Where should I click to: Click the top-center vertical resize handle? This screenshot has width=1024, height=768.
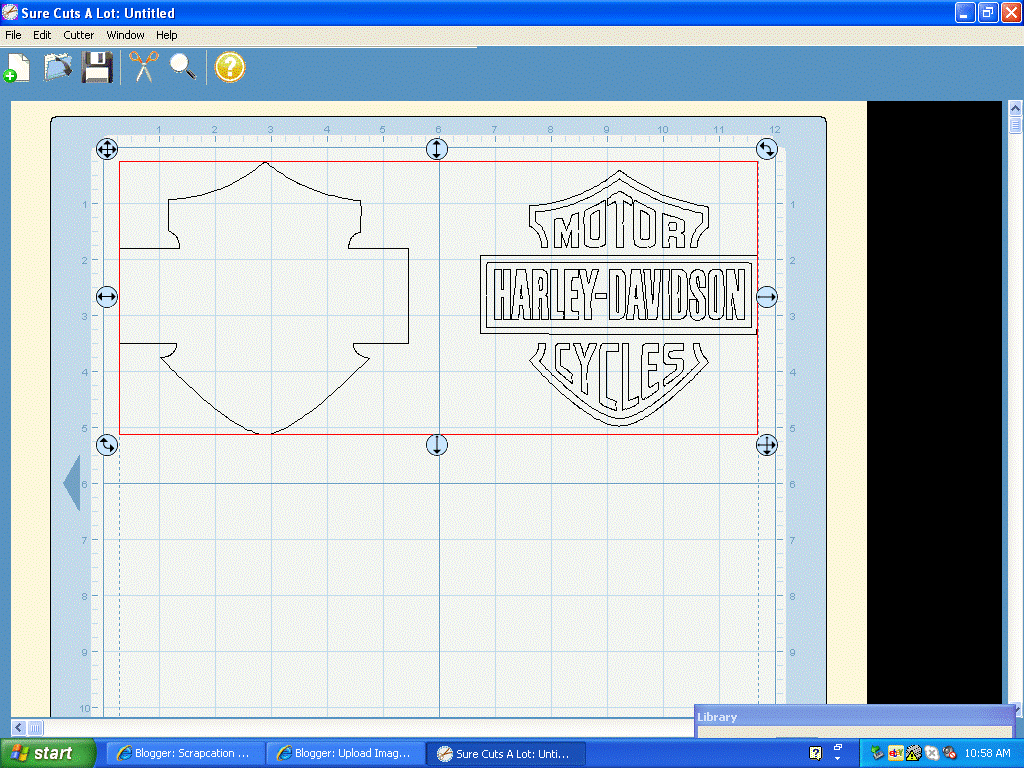(x=437, y=149)
